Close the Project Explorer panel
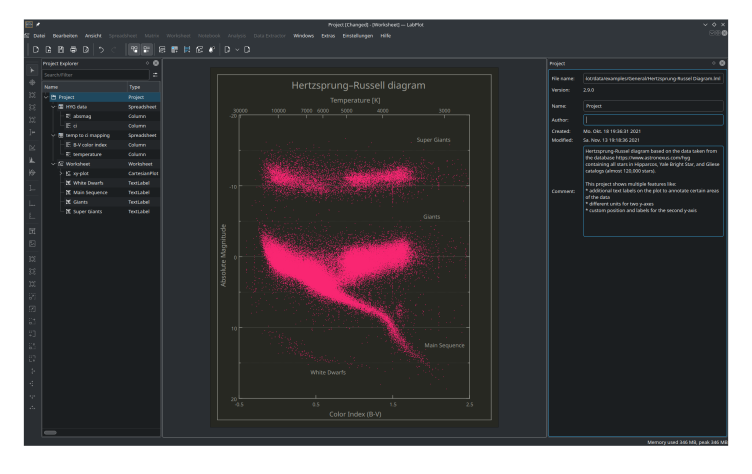This screenshot has width=752, height=474. coord(156,63)
